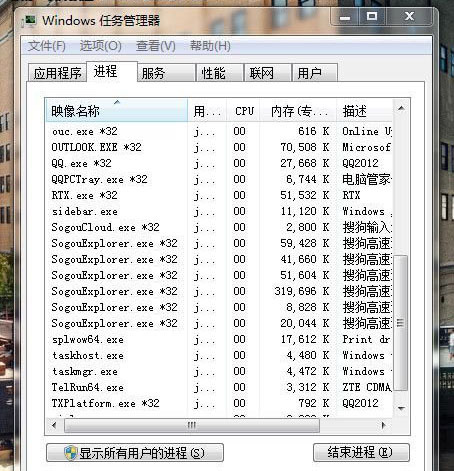The image size is (454, 471).
Task: Click the 70,508 K memory value
Action: coord(305,147)
